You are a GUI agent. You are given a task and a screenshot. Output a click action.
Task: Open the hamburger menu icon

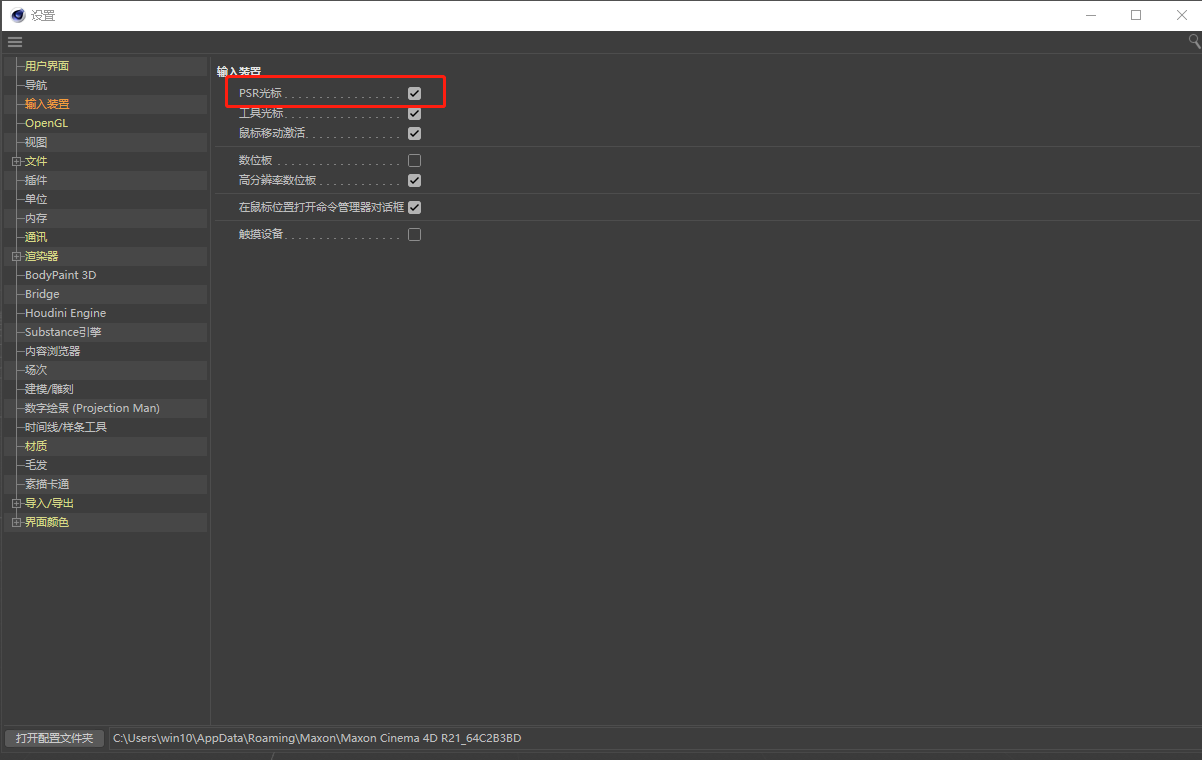[15, 42]
